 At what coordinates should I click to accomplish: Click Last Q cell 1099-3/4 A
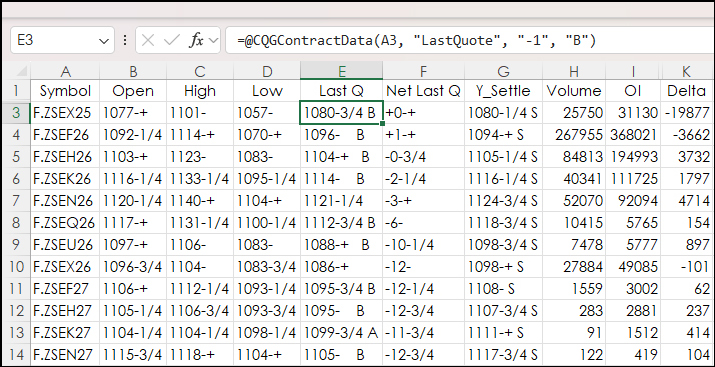point(341,333)
